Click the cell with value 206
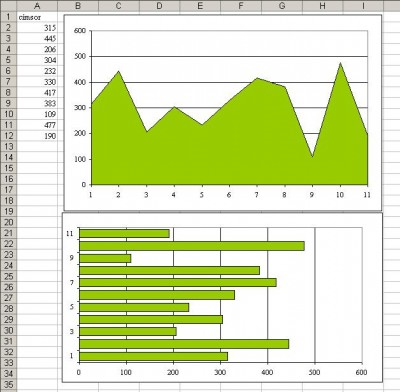Image resolution: width=400 pixels, height=392 pixels. click(x=37, y=49)
